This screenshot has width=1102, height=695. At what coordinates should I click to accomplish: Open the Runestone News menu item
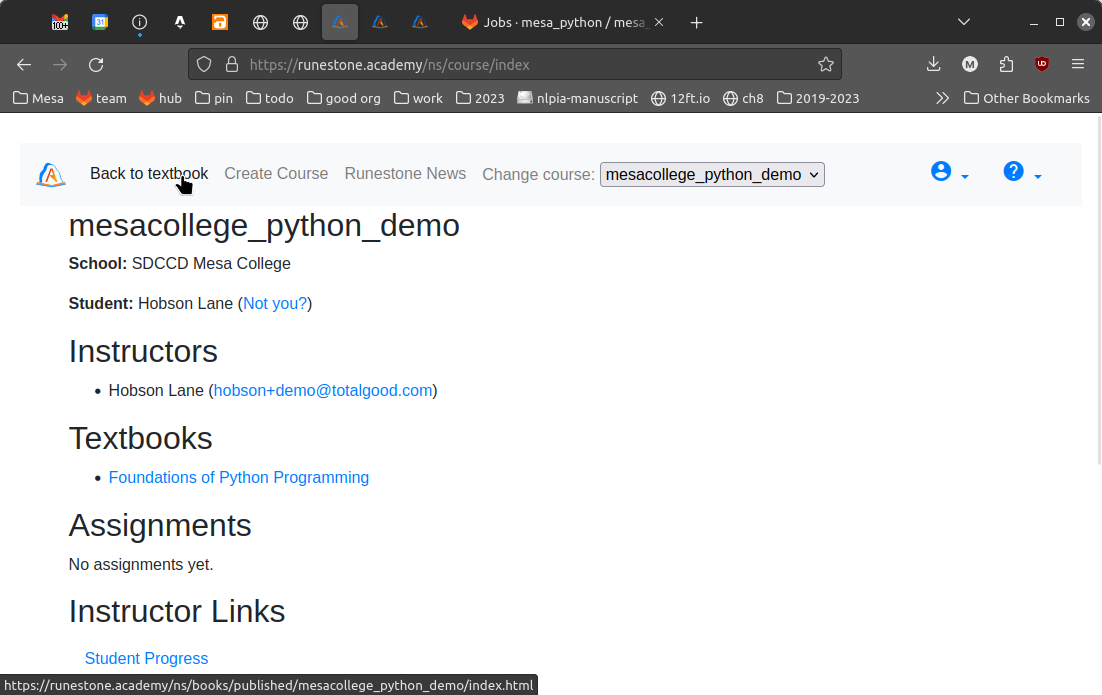click(x=405, y=174)
